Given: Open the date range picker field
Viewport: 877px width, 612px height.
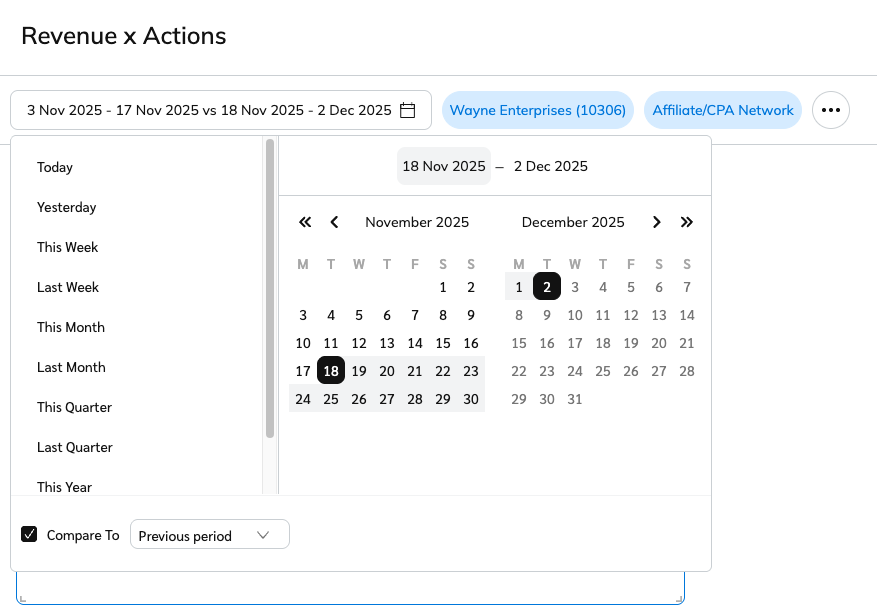Looking at the screenshot, I should point(210,110).
